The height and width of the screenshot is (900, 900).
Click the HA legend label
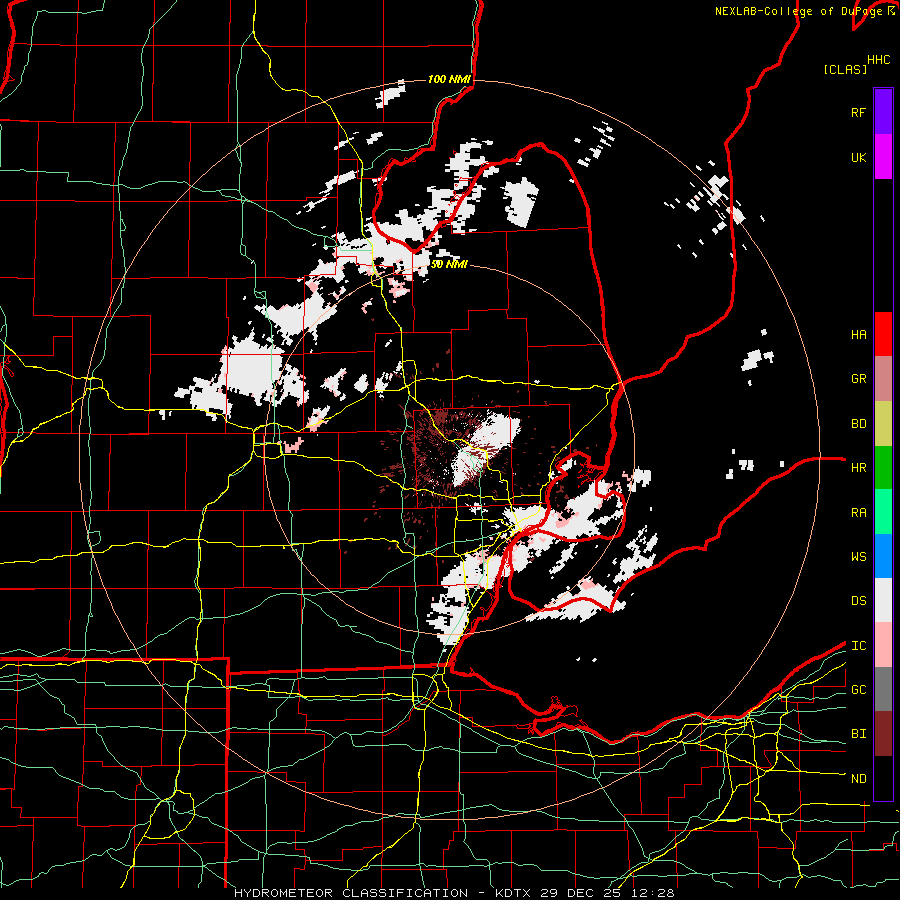(858, 335)
